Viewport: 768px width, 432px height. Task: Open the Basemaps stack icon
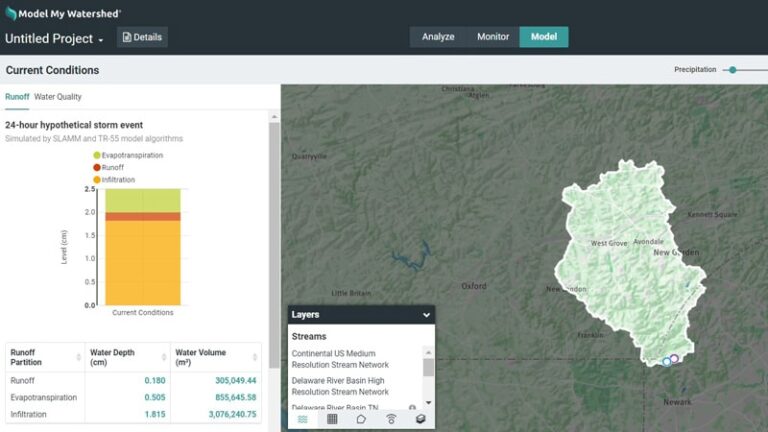pos(420,419)
